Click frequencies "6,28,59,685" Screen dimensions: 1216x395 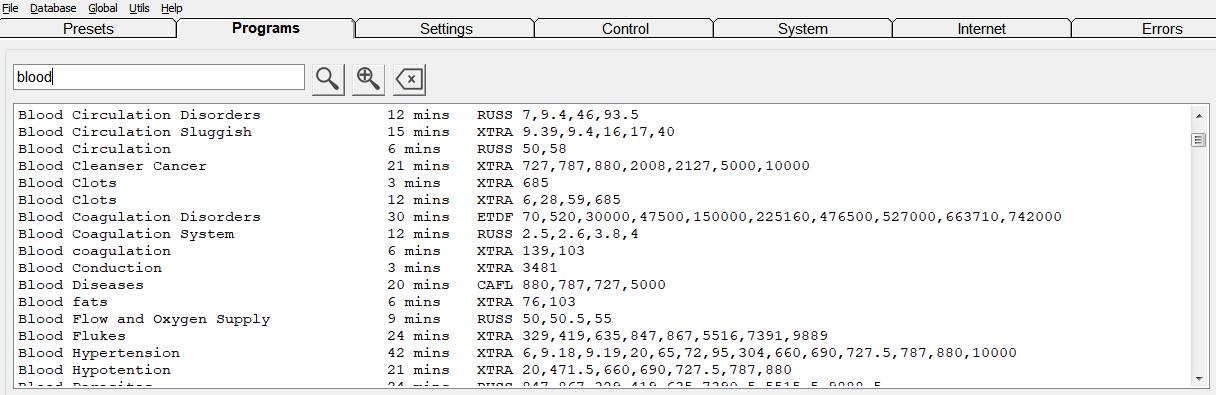[x=571, y=200]
